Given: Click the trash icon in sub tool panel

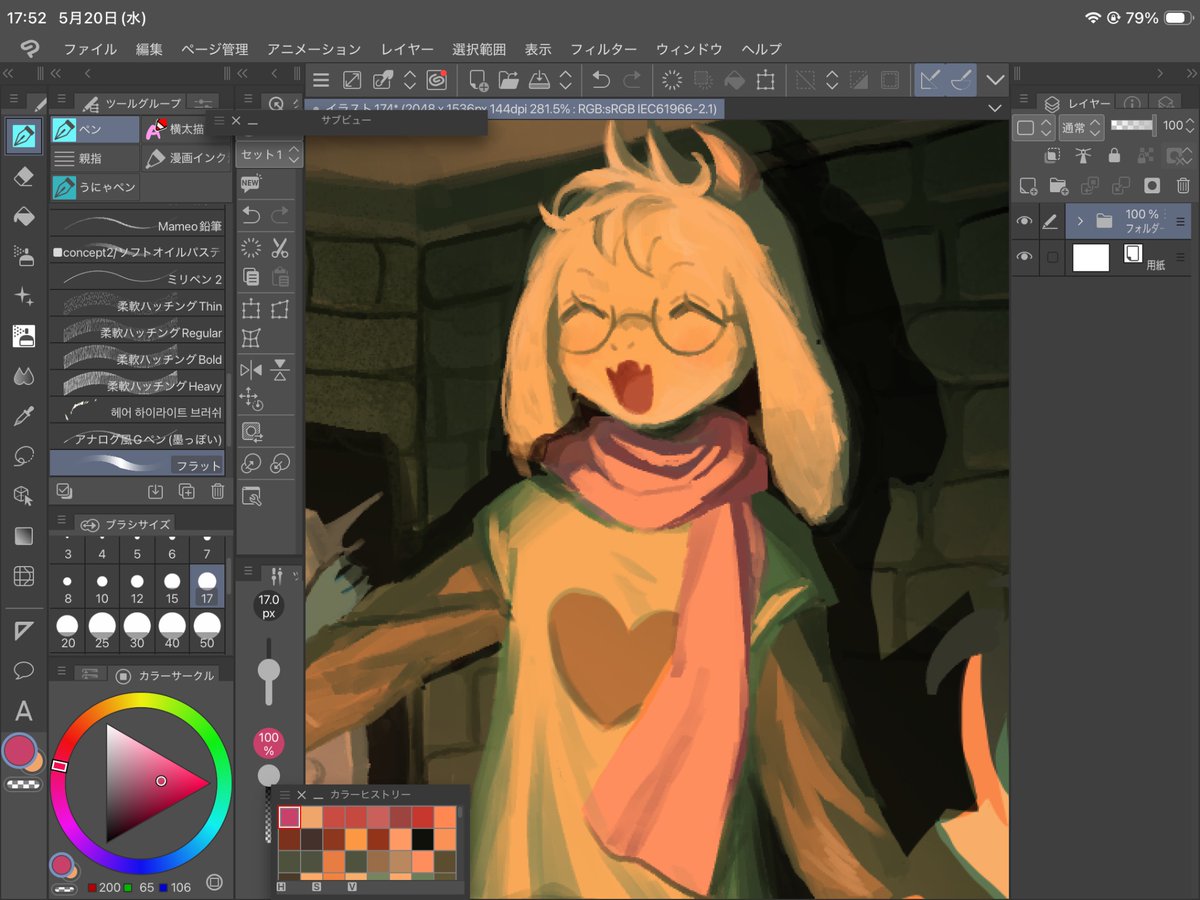Looking at the screenshot, I should click(x=217, y=491).
